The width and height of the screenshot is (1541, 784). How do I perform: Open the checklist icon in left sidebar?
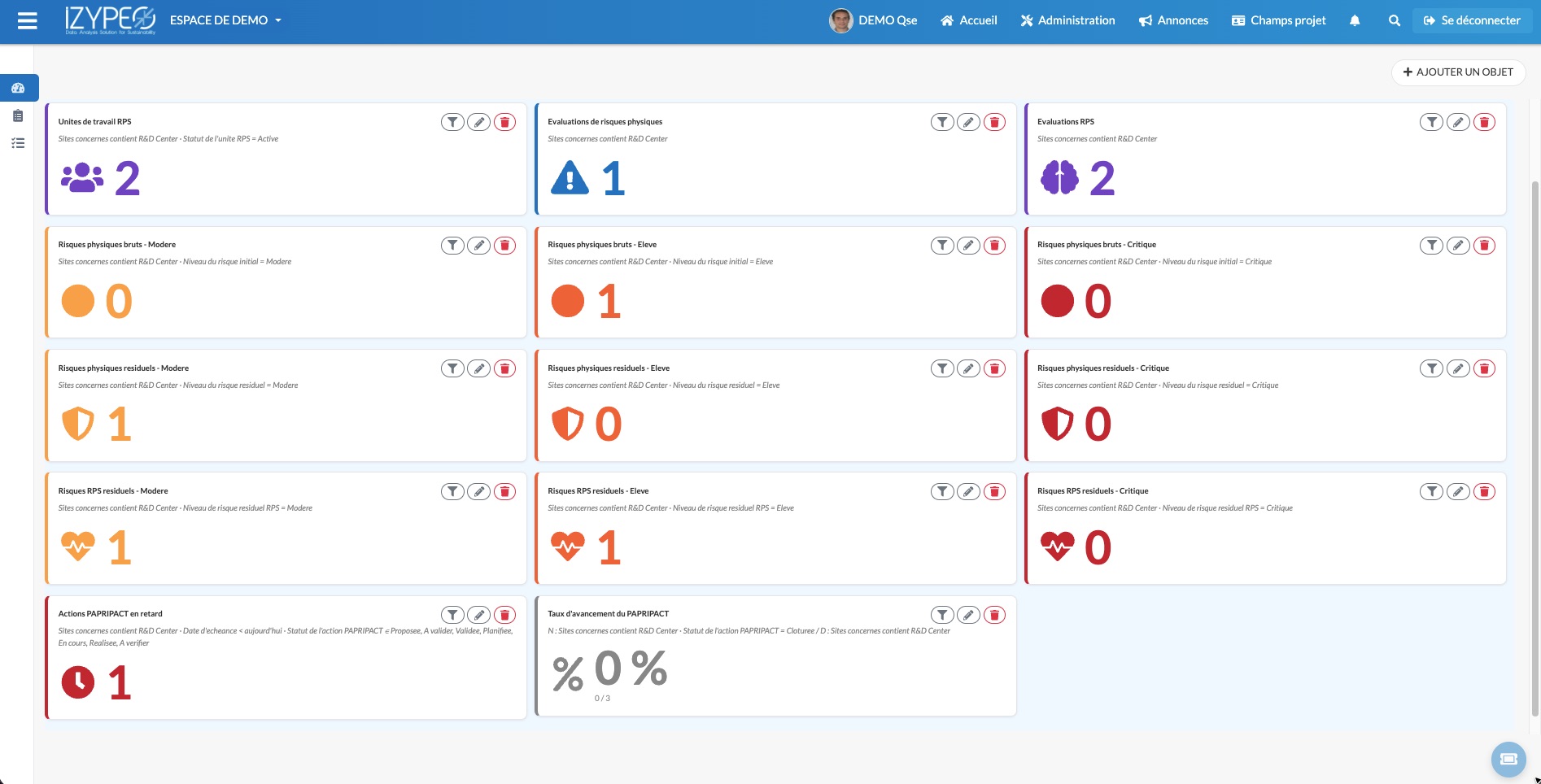pyautogui.click(x=18, y=143)
